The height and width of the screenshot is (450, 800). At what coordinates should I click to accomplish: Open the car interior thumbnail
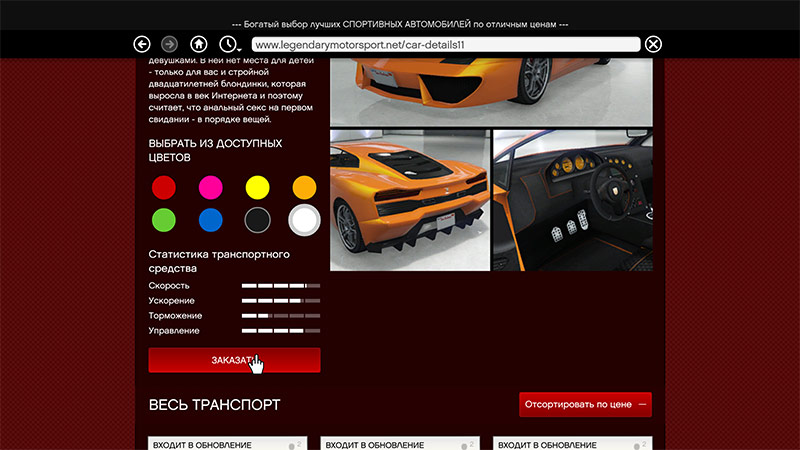[x=573, y=200]
